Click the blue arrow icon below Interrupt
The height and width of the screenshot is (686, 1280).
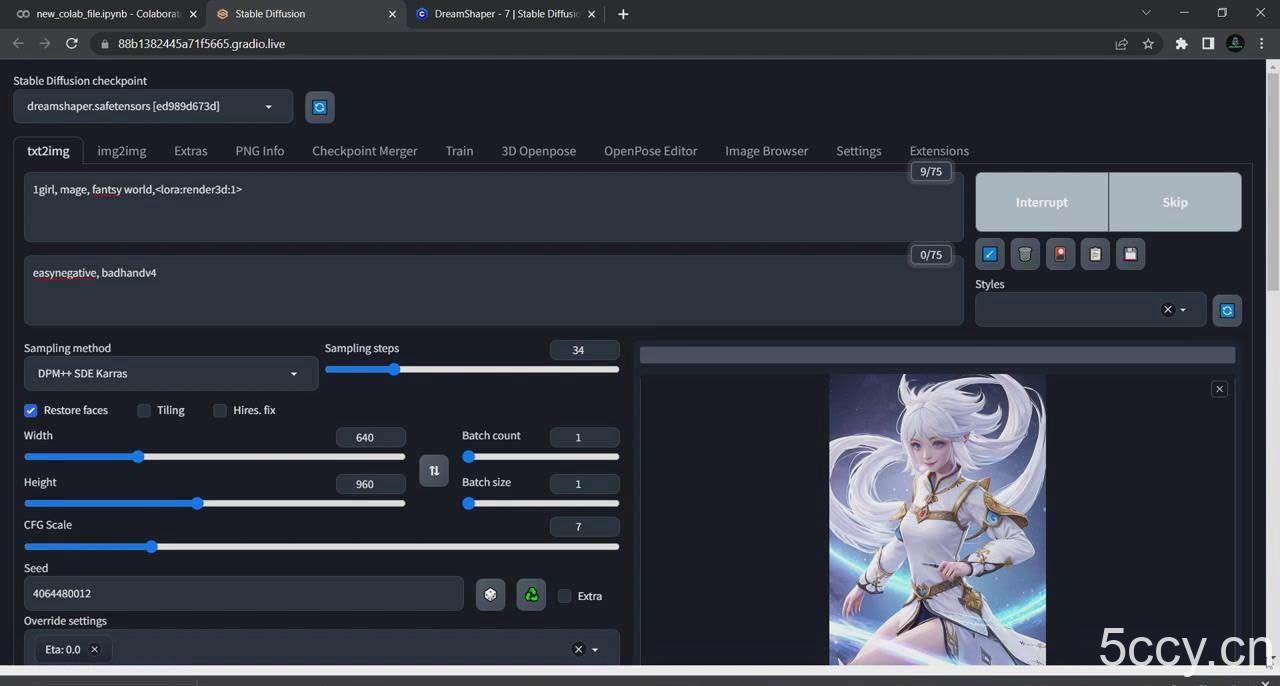tap(990, 254)
